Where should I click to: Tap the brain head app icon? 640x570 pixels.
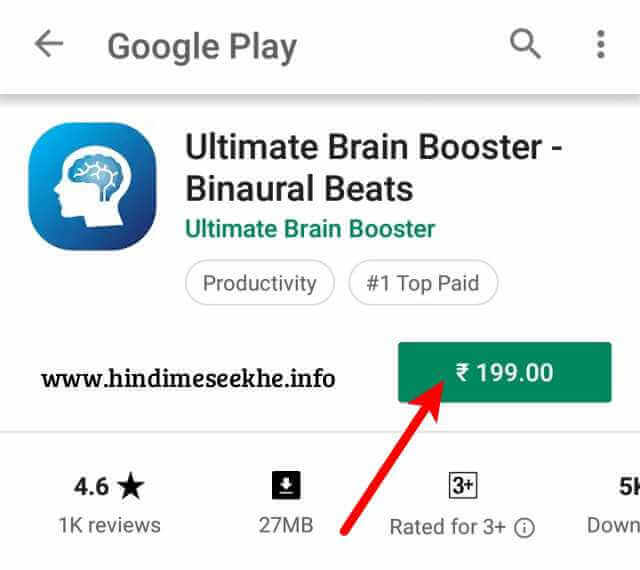click(92, 186)
